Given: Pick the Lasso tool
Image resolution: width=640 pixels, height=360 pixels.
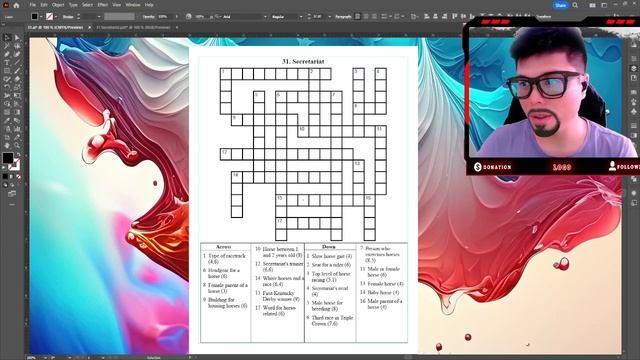Looking at the screenshot, I should pos(17,46).
